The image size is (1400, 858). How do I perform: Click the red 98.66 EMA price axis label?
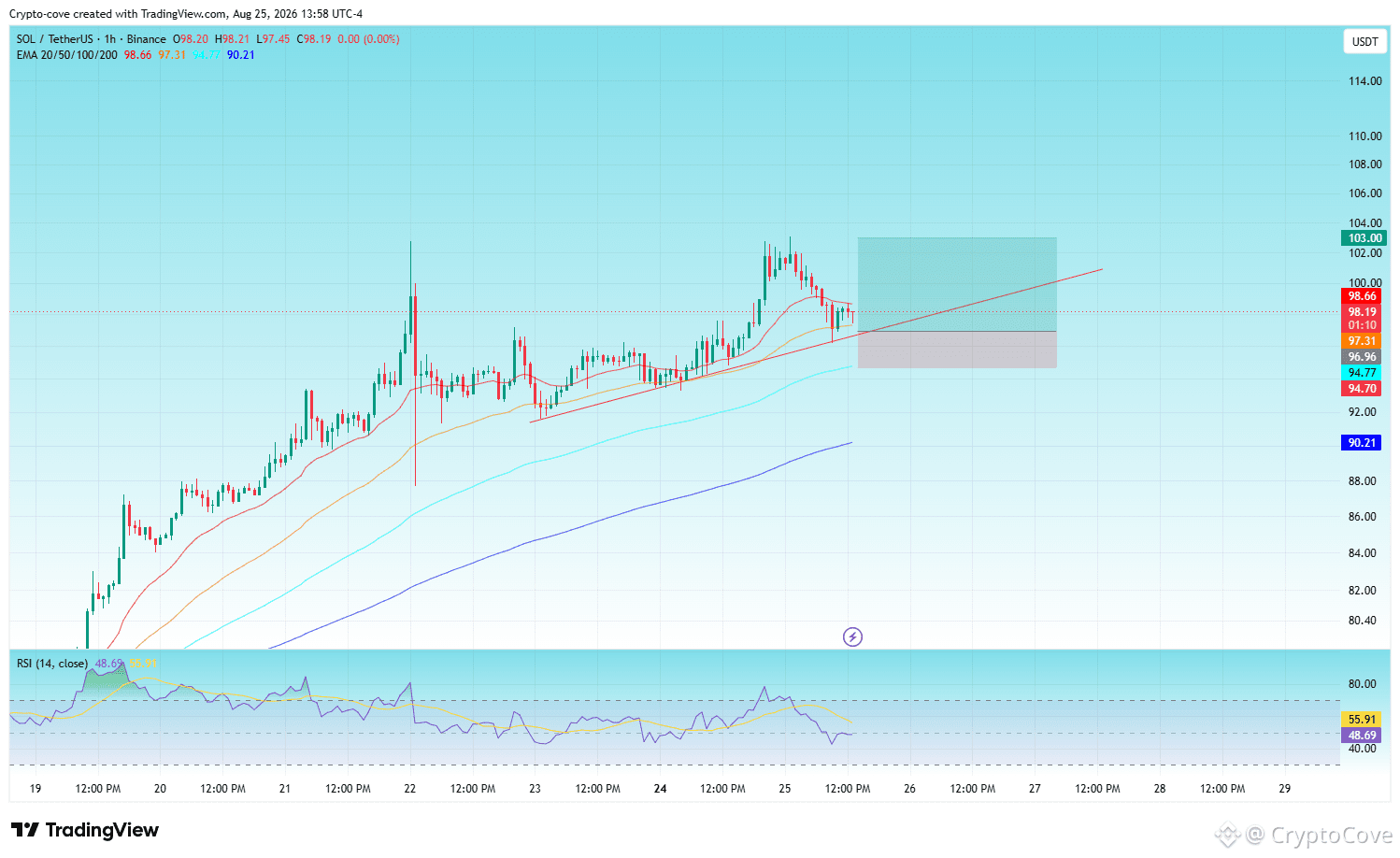pyautogui.click(x=1362, y=296)
